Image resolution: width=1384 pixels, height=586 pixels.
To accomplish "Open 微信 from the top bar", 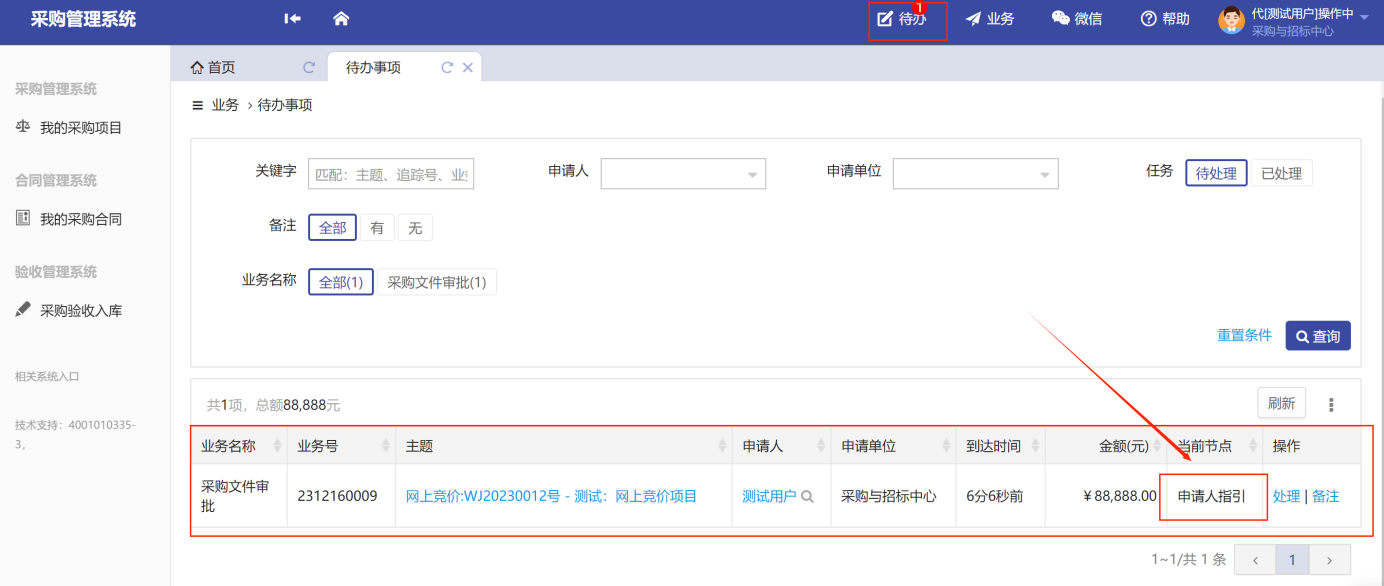I will 1077,19.
